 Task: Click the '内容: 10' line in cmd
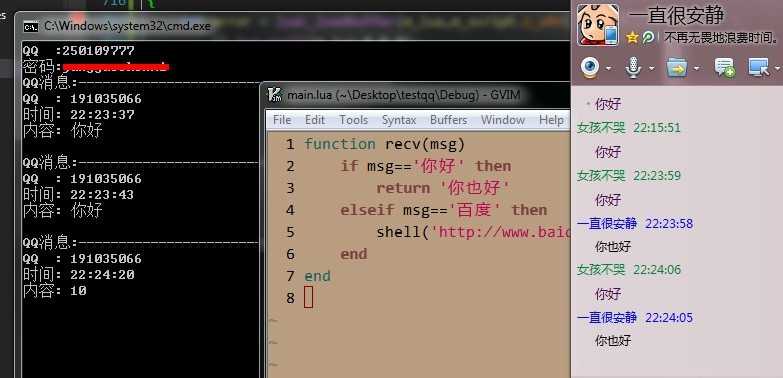pyautogui.click(x=55, y=291)
